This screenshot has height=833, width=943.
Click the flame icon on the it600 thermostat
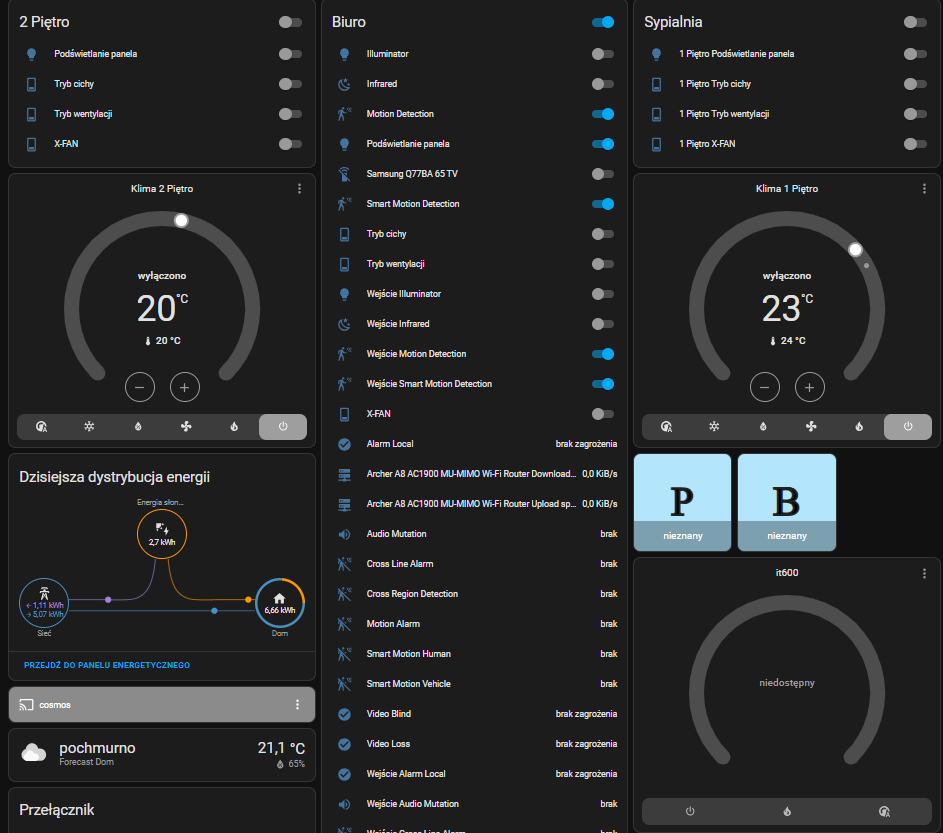tap(786, 811)
